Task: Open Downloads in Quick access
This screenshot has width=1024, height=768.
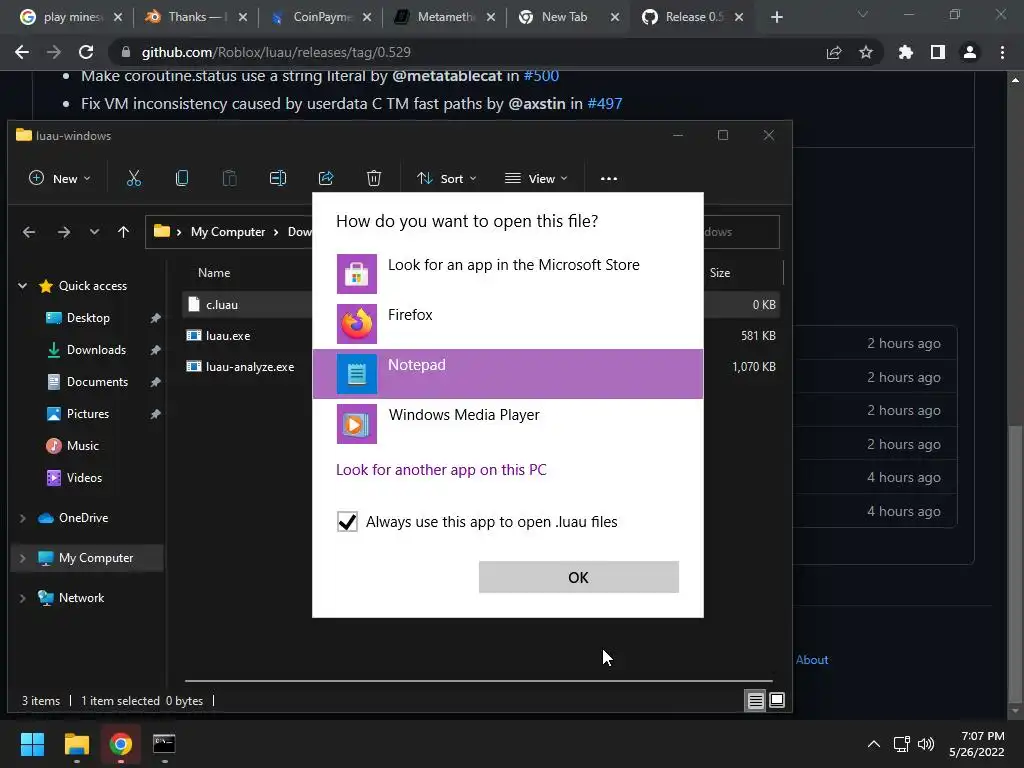Action: 96,350
